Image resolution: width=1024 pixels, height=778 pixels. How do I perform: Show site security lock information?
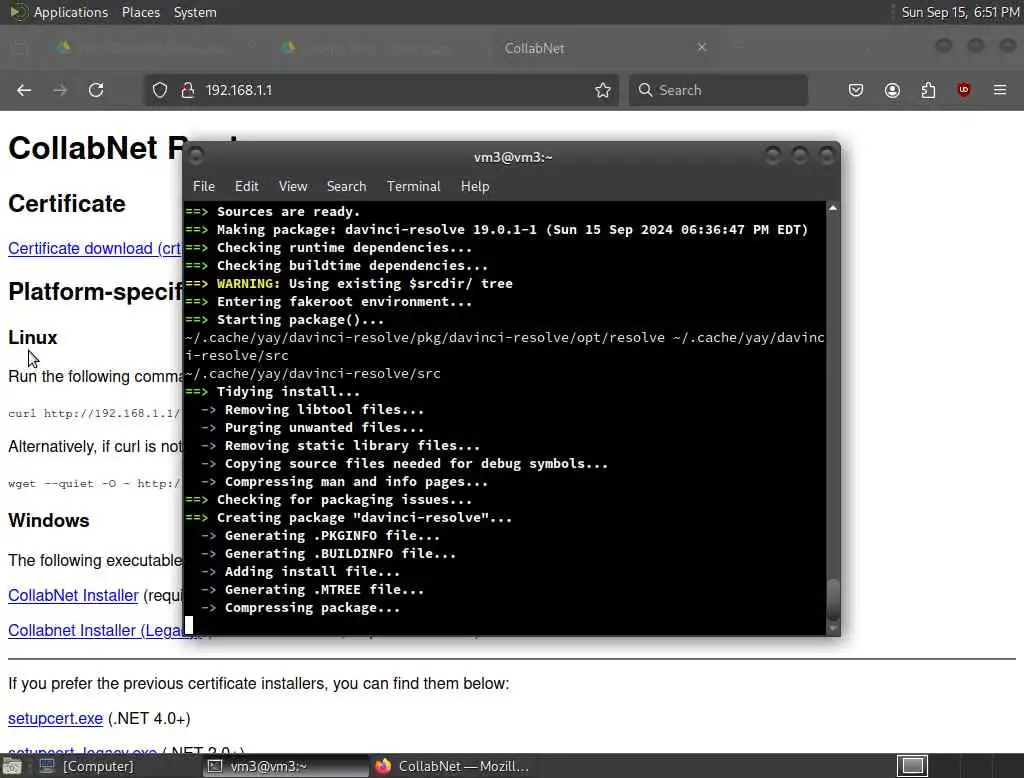[188, 90]
